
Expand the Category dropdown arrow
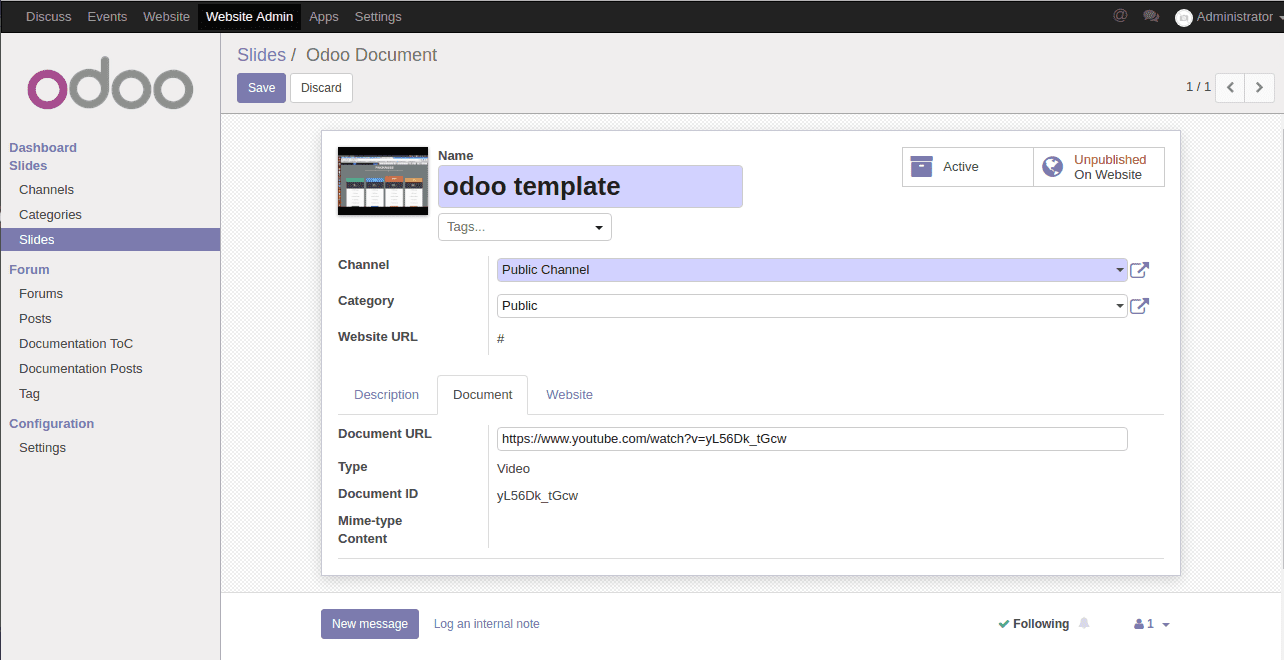[1120, 306]
